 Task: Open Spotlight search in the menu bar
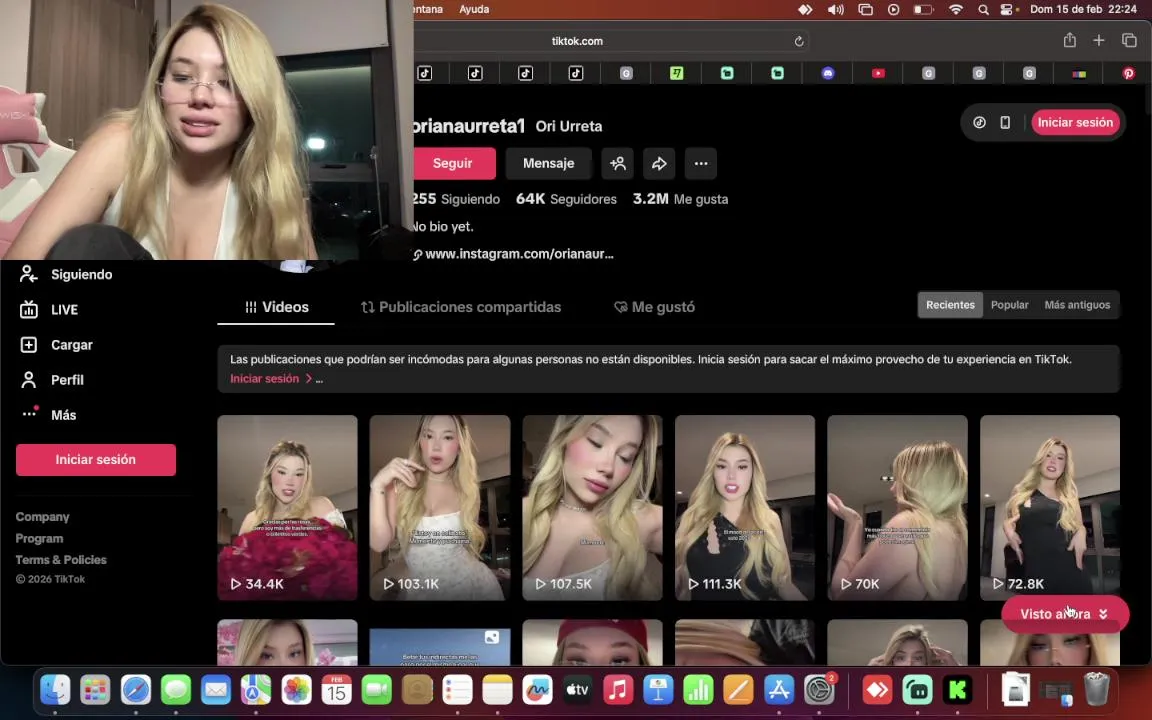(983, 10)
